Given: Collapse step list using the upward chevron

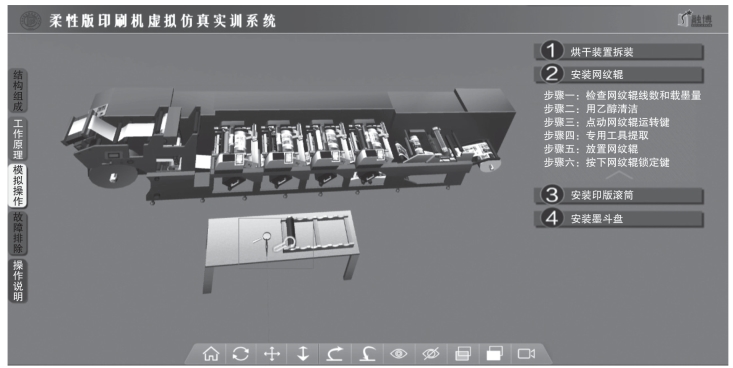Looking at the screenshot, I should 619,175.
